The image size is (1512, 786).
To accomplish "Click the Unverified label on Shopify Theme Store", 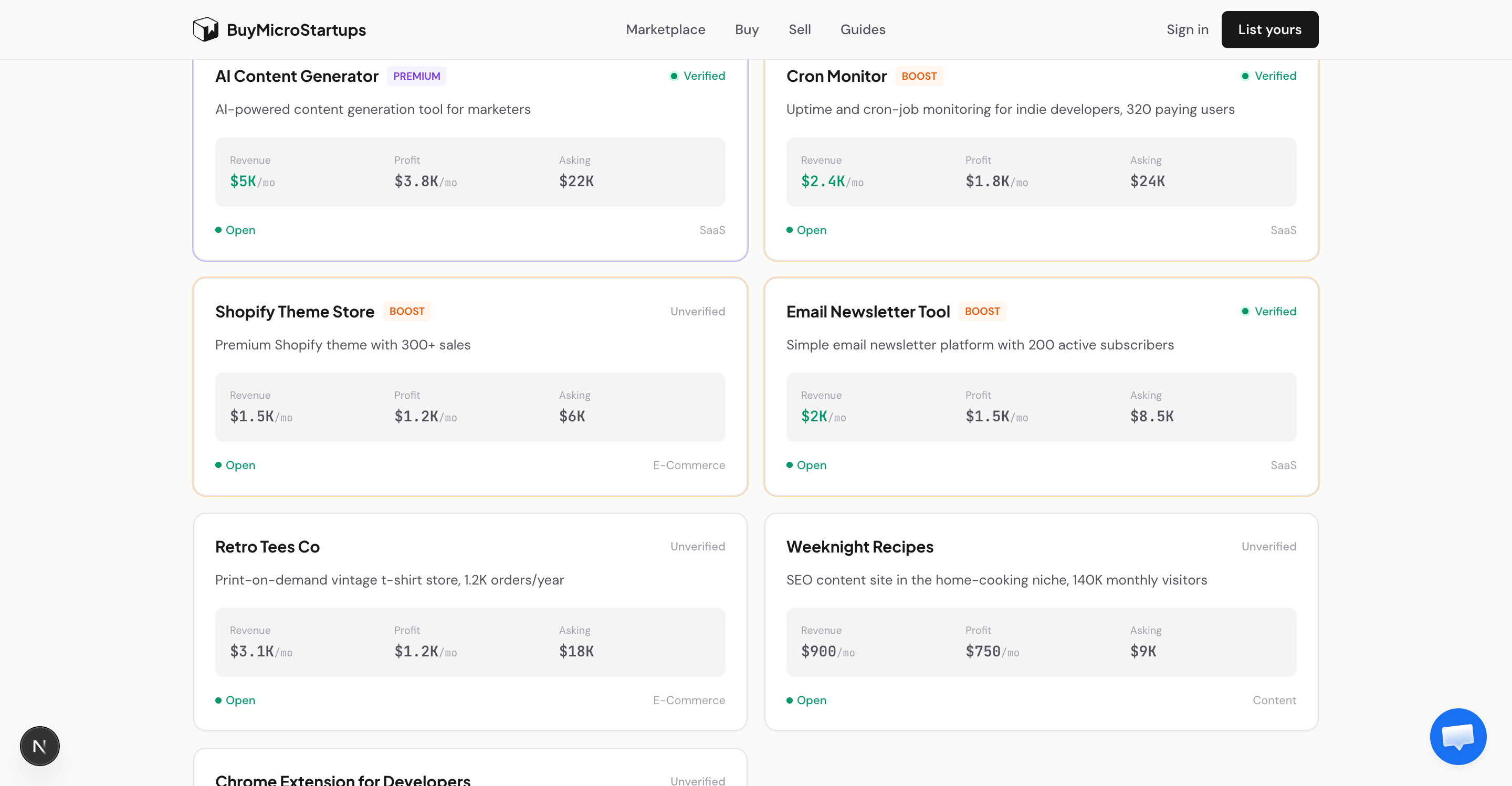I will tap(698, 312).
